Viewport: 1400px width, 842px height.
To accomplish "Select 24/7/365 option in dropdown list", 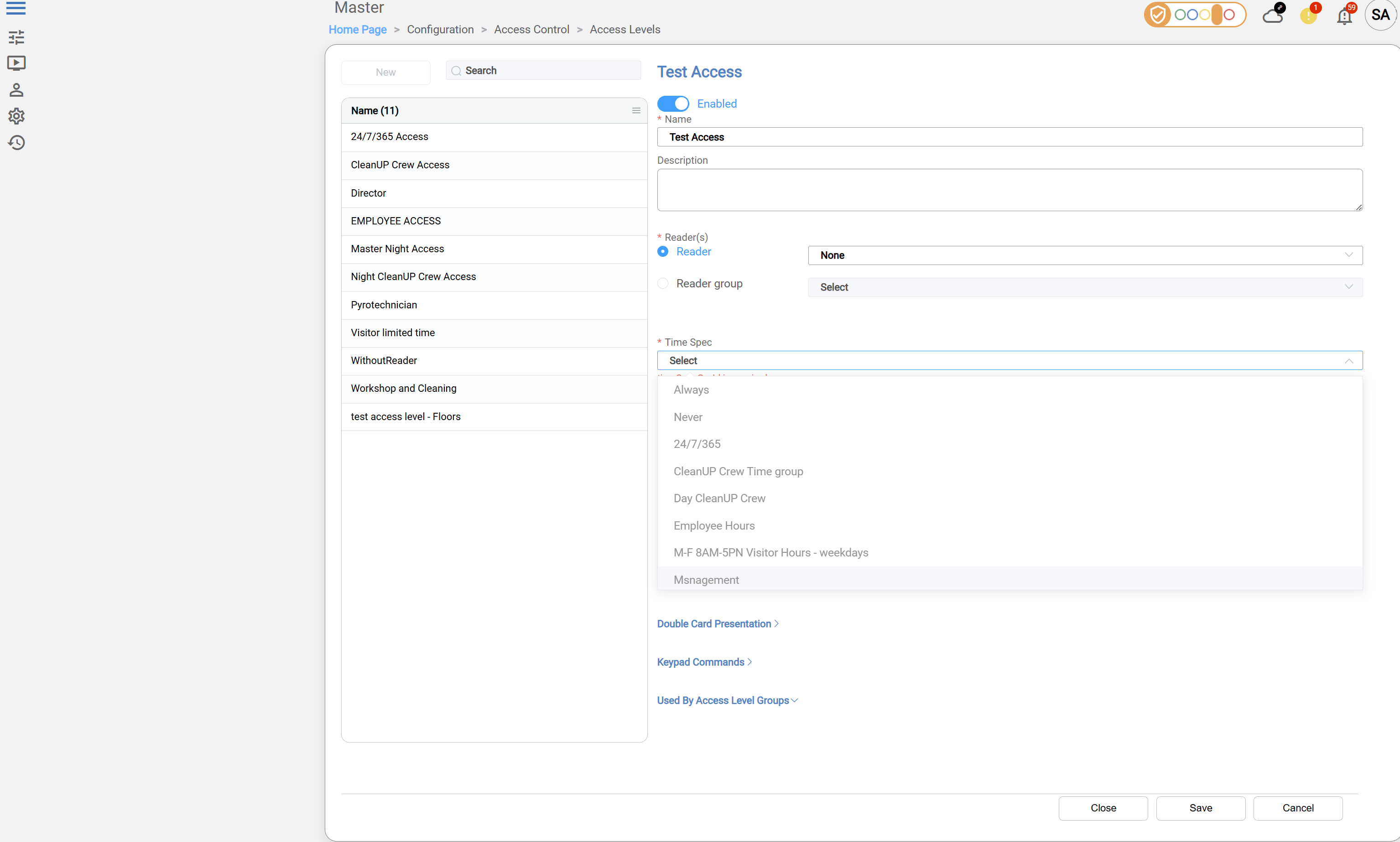I will 697,444.
